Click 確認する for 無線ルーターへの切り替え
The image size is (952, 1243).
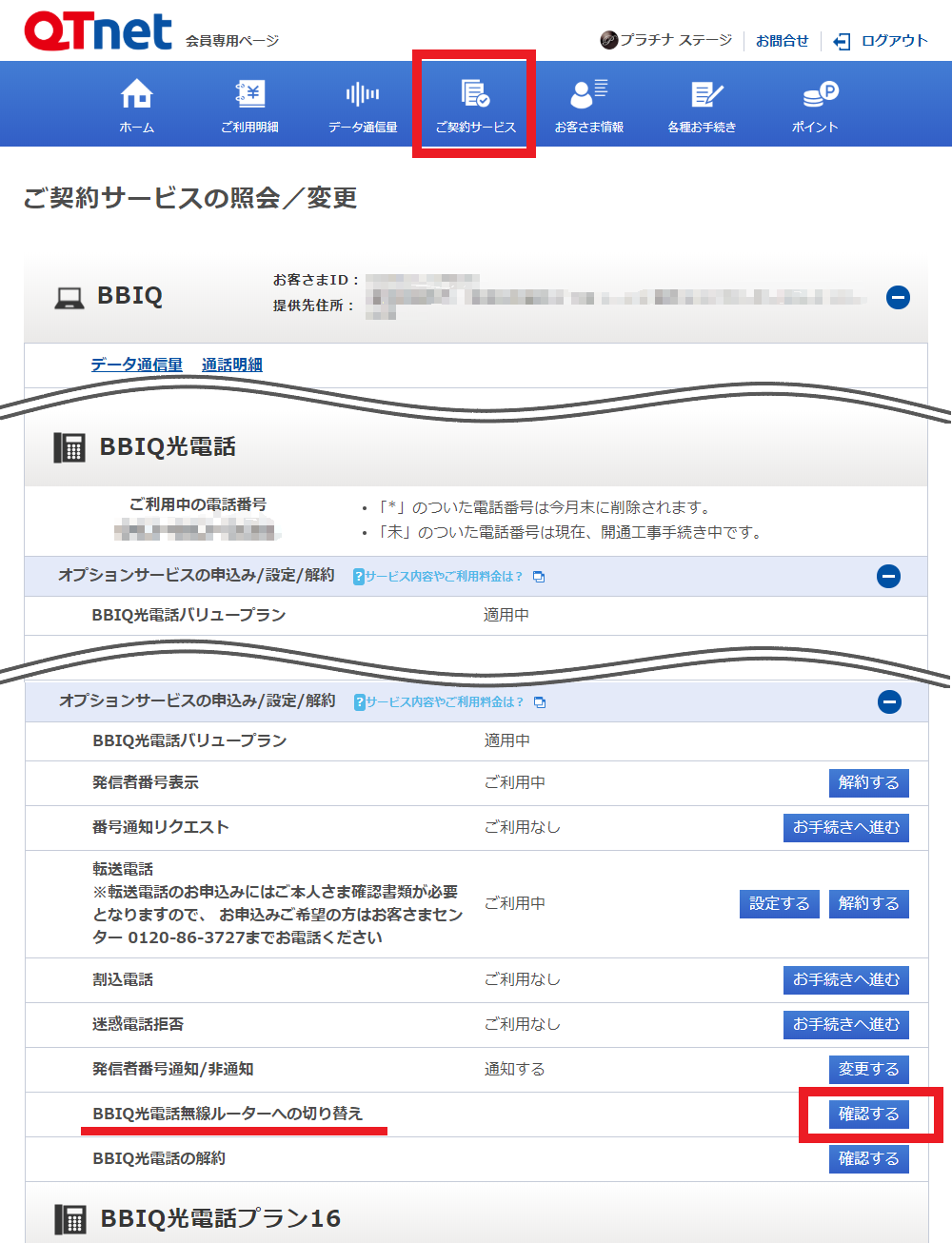868,1114
